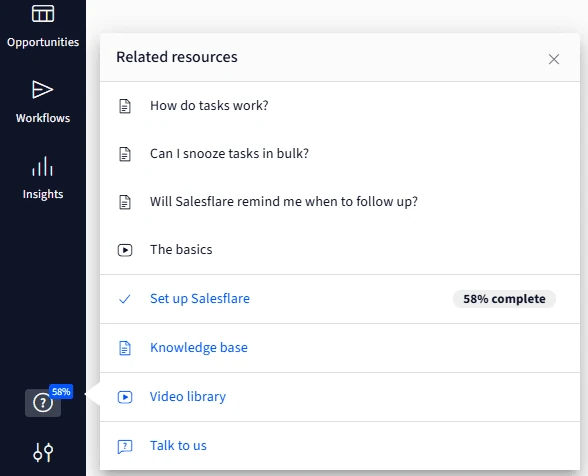Open Set up Salesflare

[x=200, y=299]
